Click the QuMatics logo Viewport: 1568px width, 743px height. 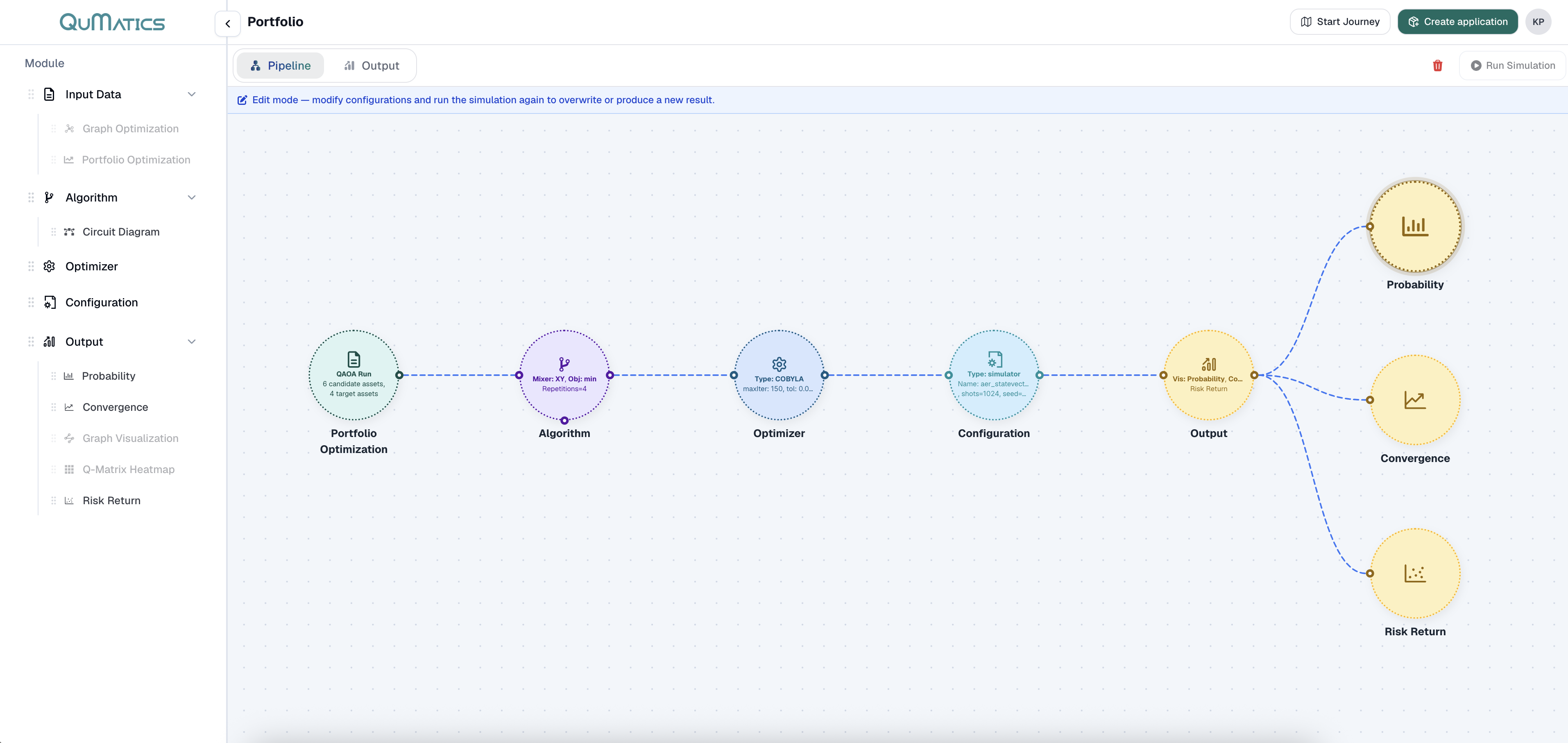(112, 23)
